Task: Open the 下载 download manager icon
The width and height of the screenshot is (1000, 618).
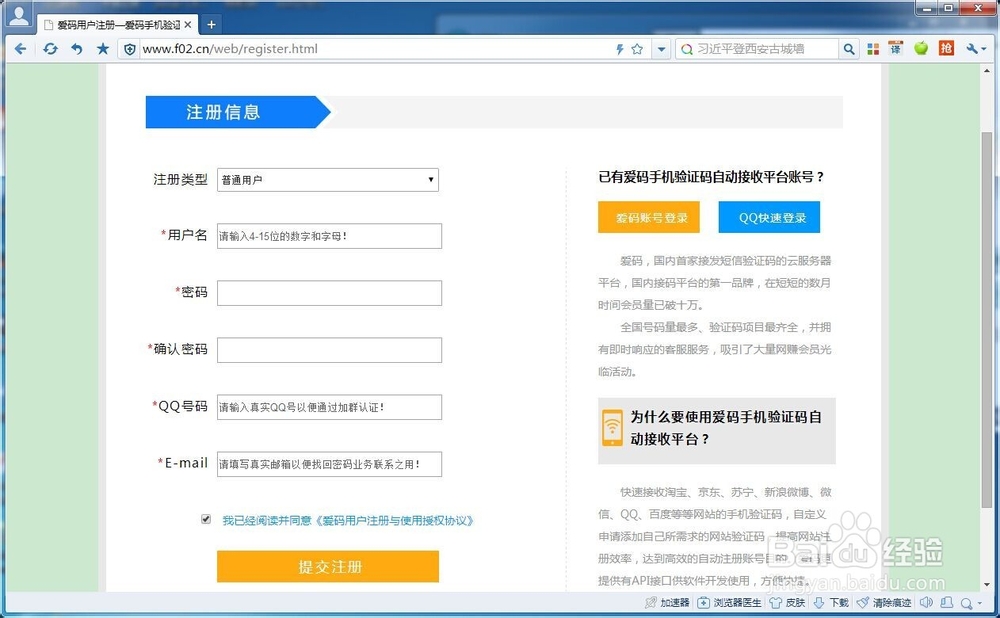Action: (833, 603)
